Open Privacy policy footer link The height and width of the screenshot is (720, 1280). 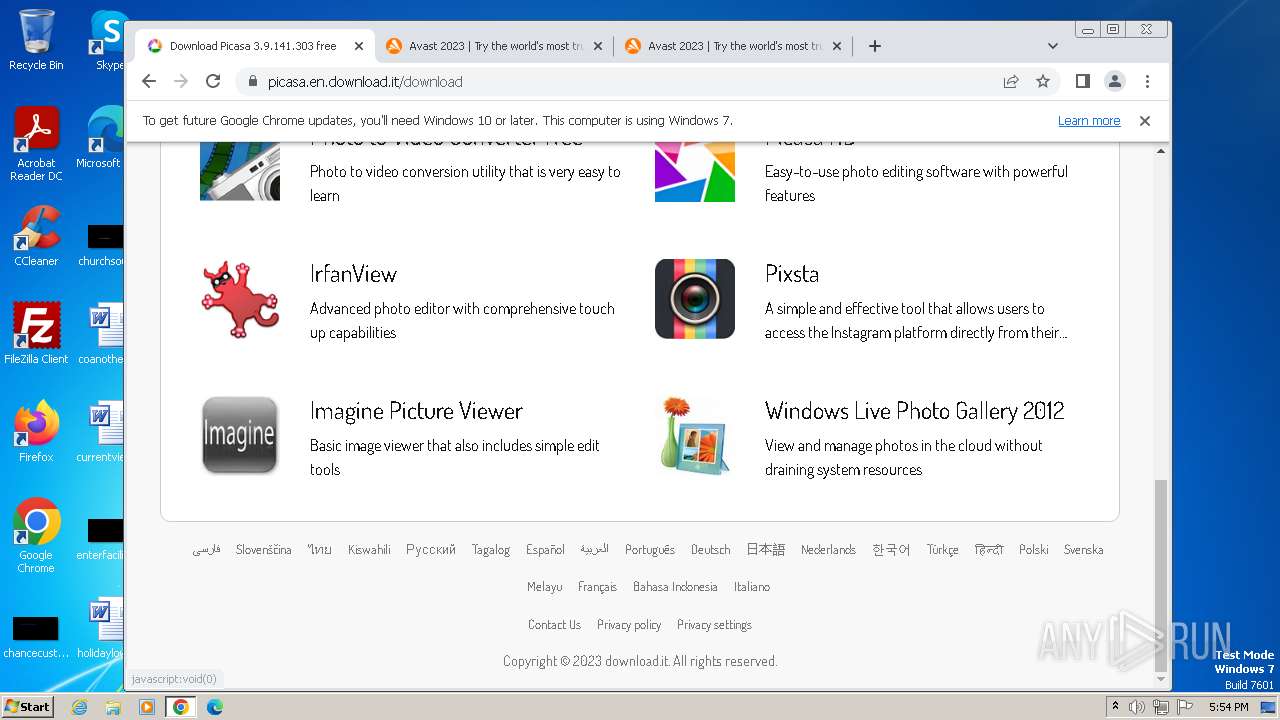point(629,625)
